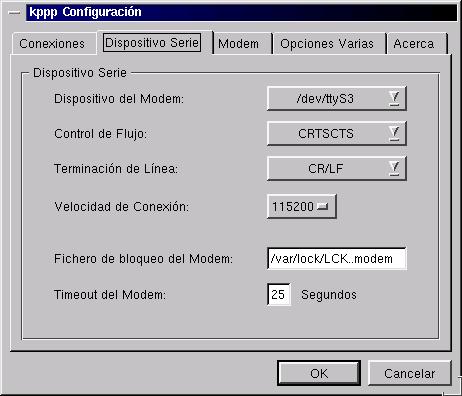Open the Acerca tab
Image resolution: width=462 pixels, height=396 pixels.
pyautogui.click(x=417, y=44)
